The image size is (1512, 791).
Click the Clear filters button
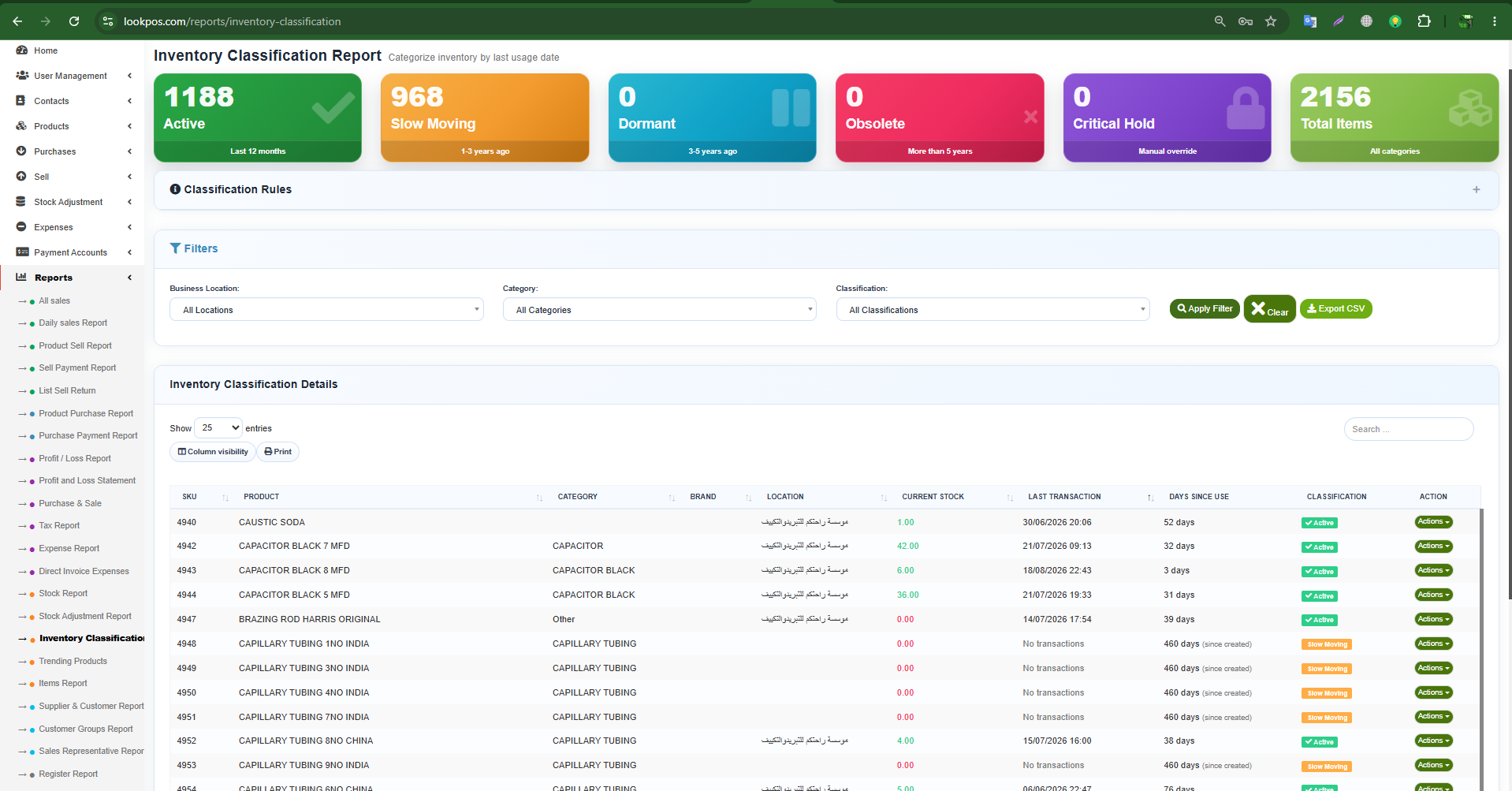[x=1269, y=309]
